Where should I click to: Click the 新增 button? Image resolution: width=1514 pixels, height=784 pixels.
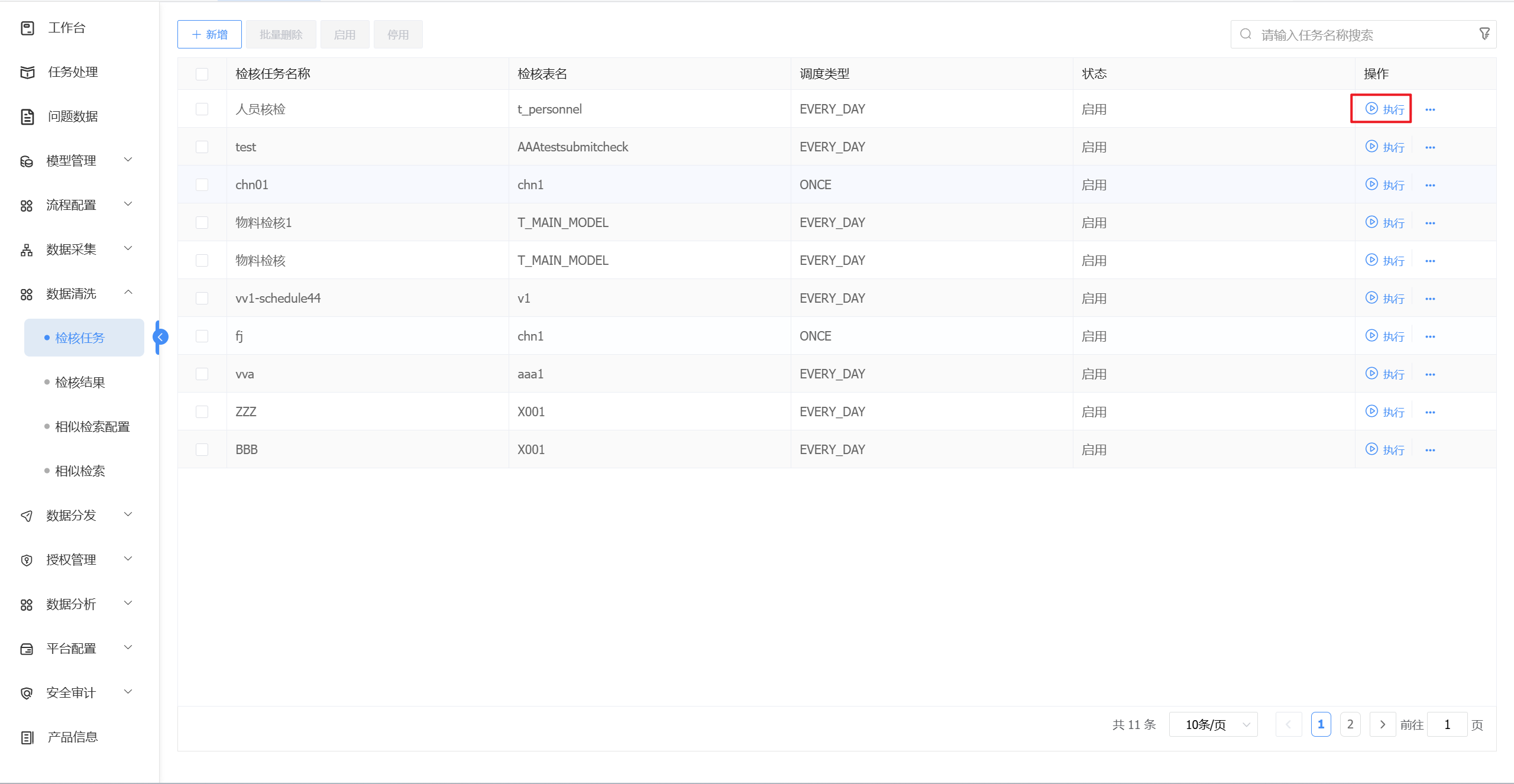(209, 34)
